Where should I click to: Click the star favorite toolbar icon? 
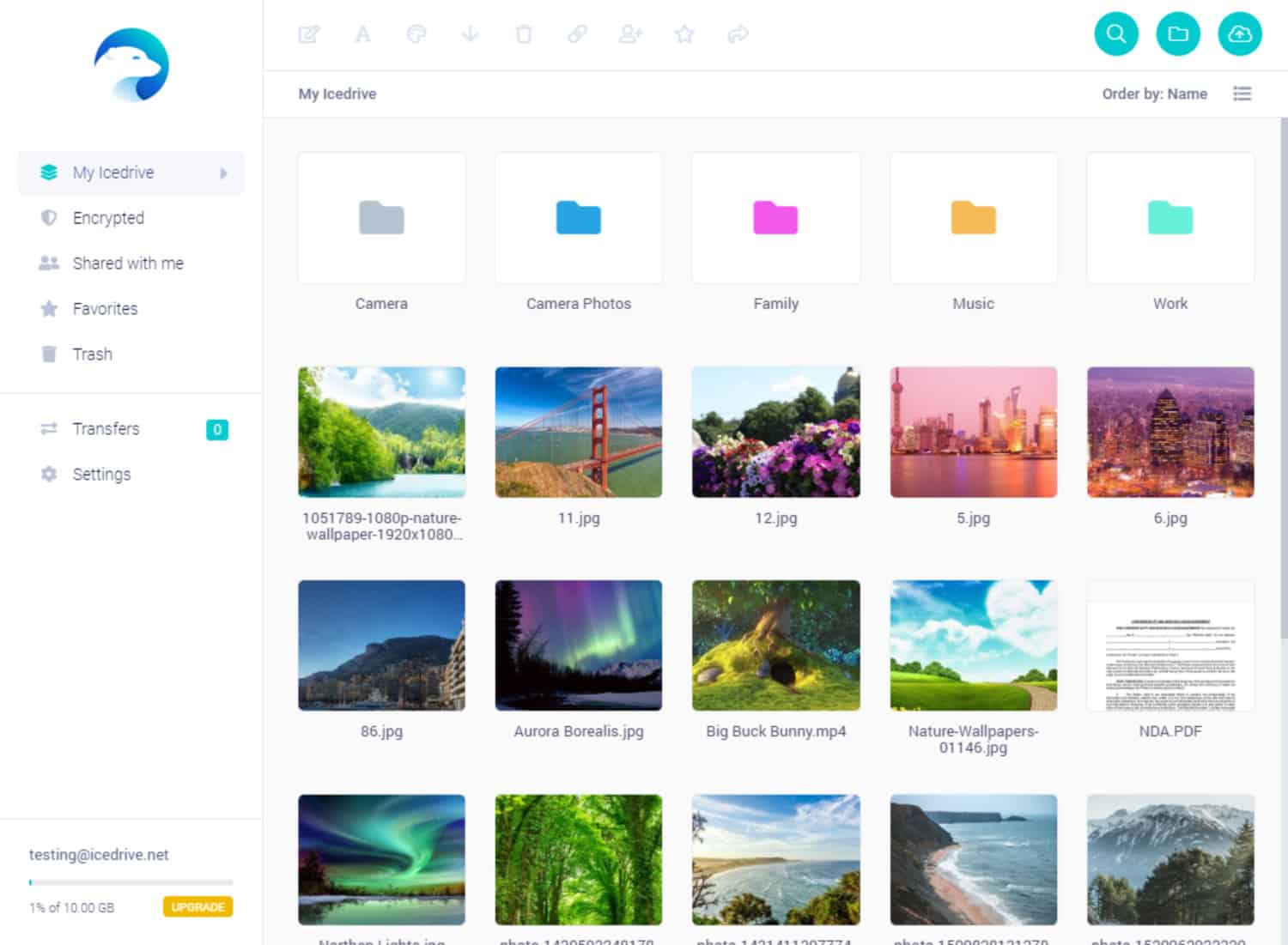[x=684, y=34]
